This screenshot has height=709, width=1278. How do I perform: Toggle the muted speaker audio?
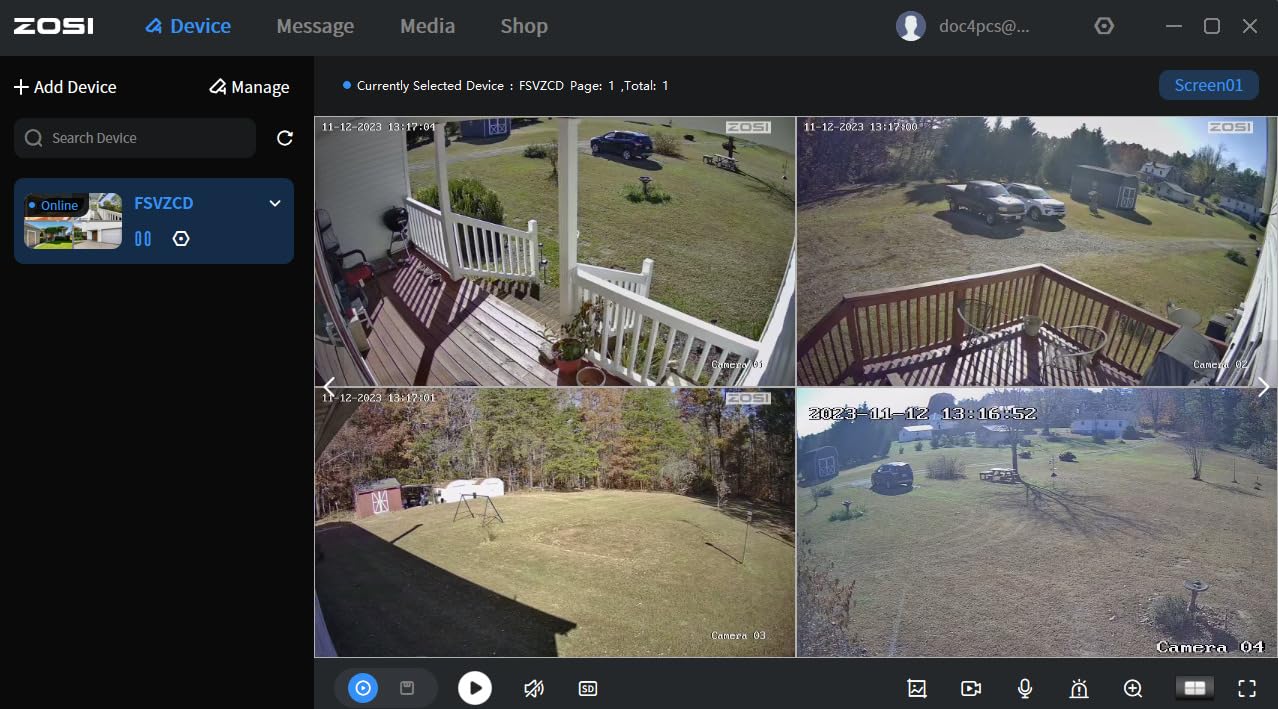[x=534, y=688]
